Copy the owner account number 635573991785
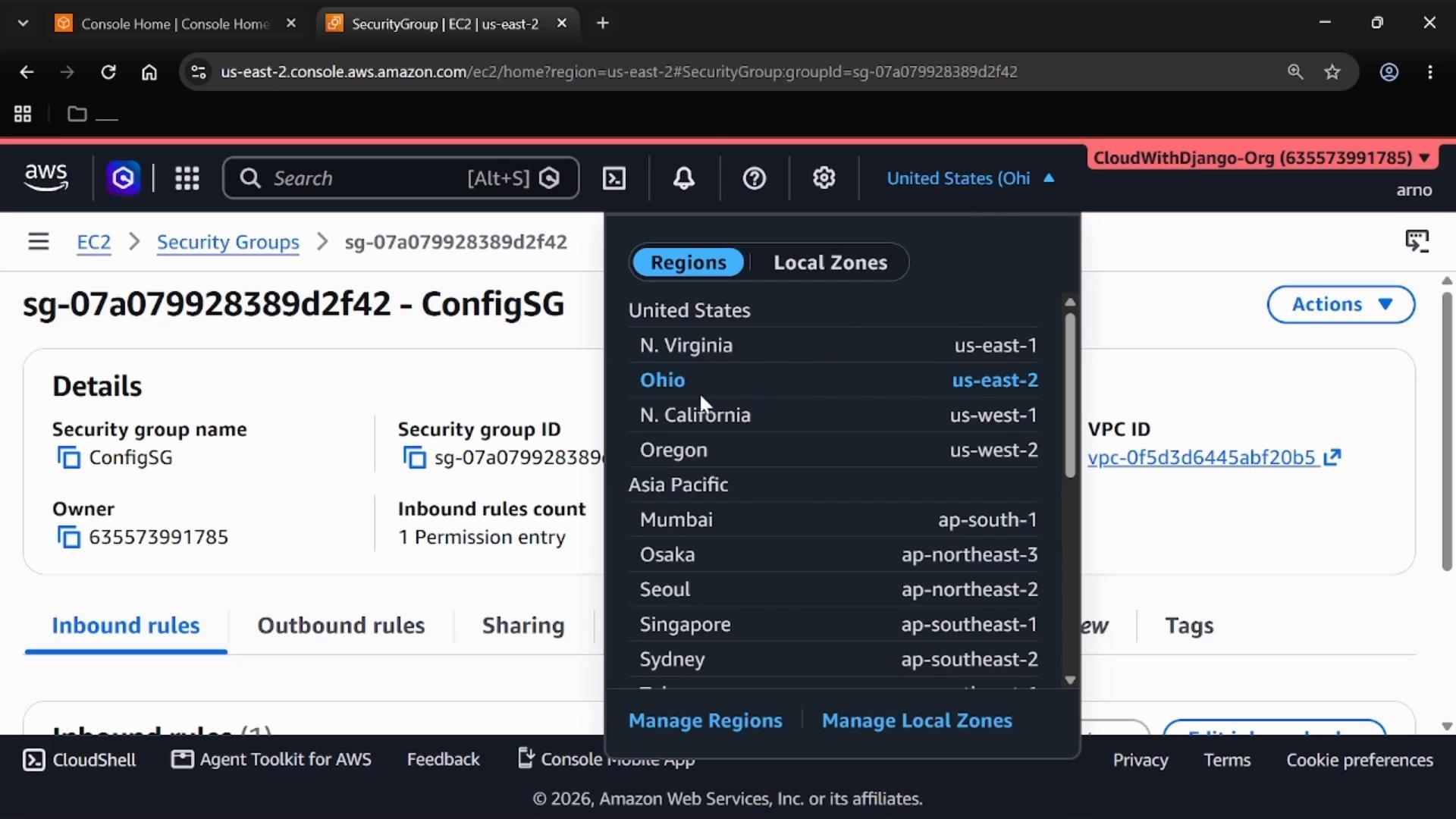 click(x=69, y=538)
